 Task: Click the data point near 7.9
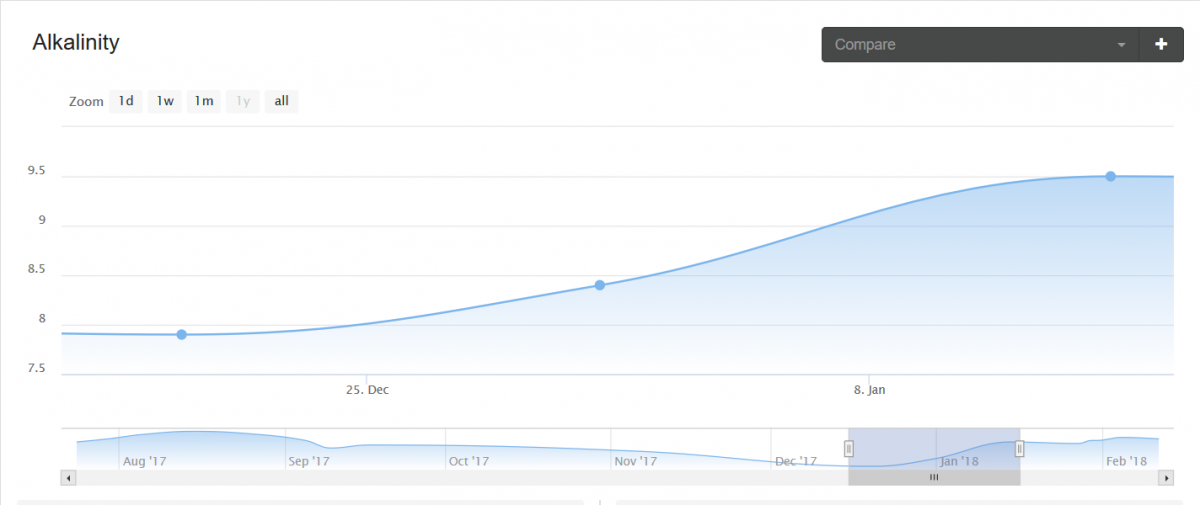pos(182,334)
